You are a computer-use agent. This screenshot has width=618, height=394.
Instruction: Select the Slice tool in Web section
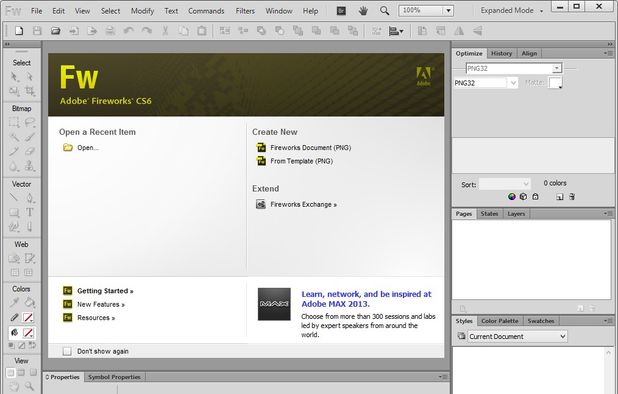point(30,258)
